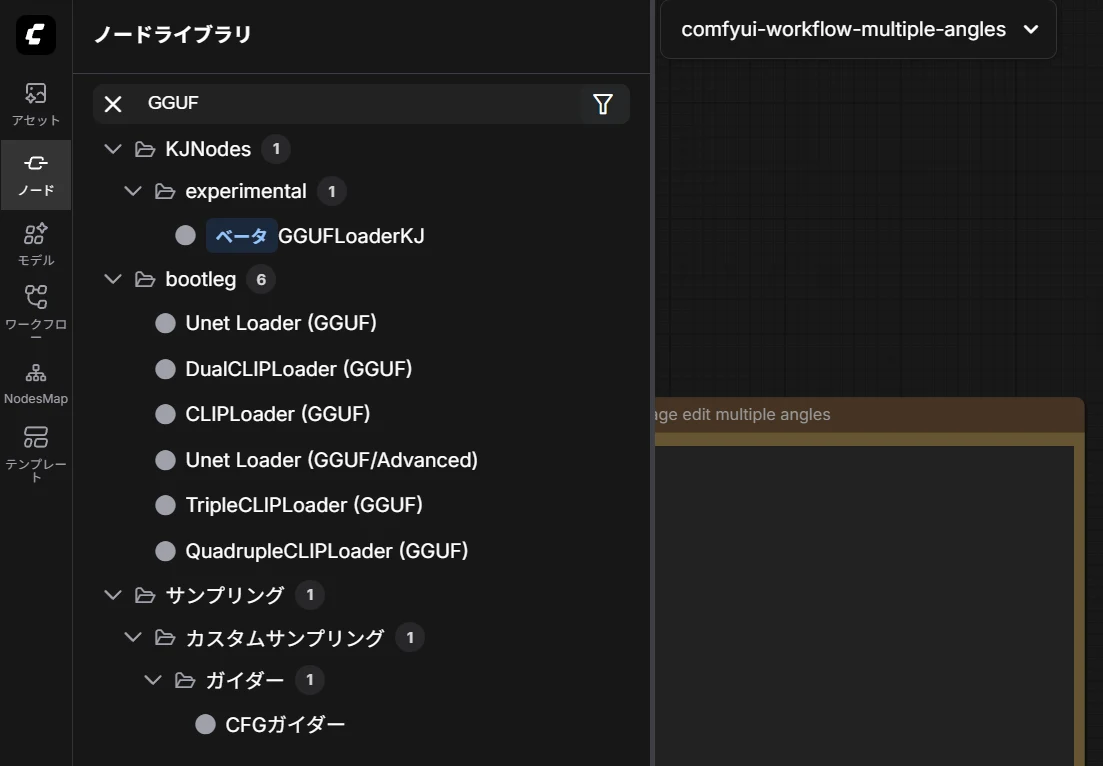Viewport: 1103px width, 766px height.
Task: Click dot icon beside Unet Loader (GGUF/Advanced)
Action: click(165, 460)
